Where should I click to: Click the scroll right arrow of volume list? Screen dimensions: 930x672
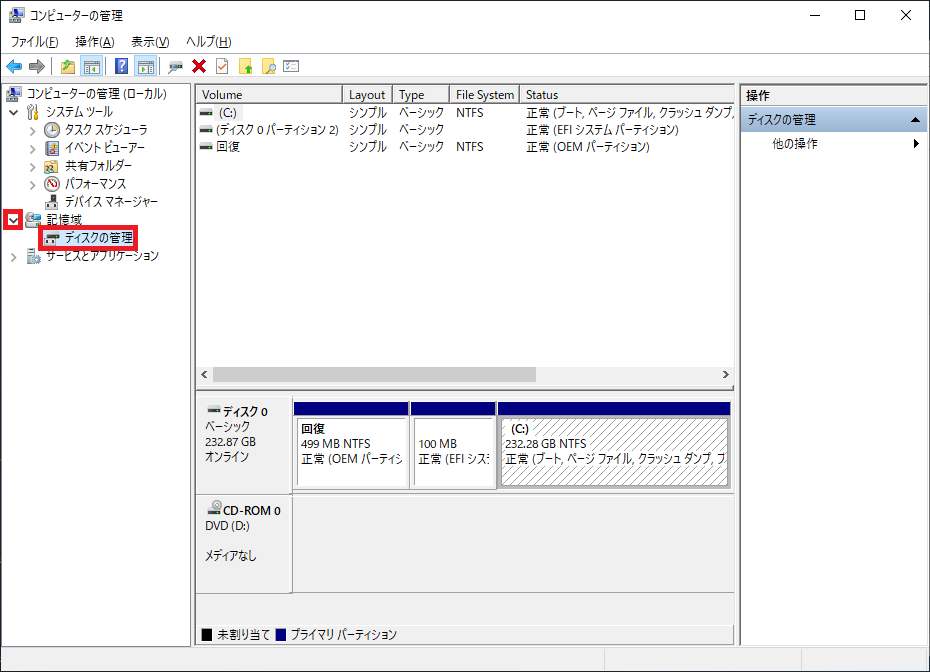[x=725, y=375]
